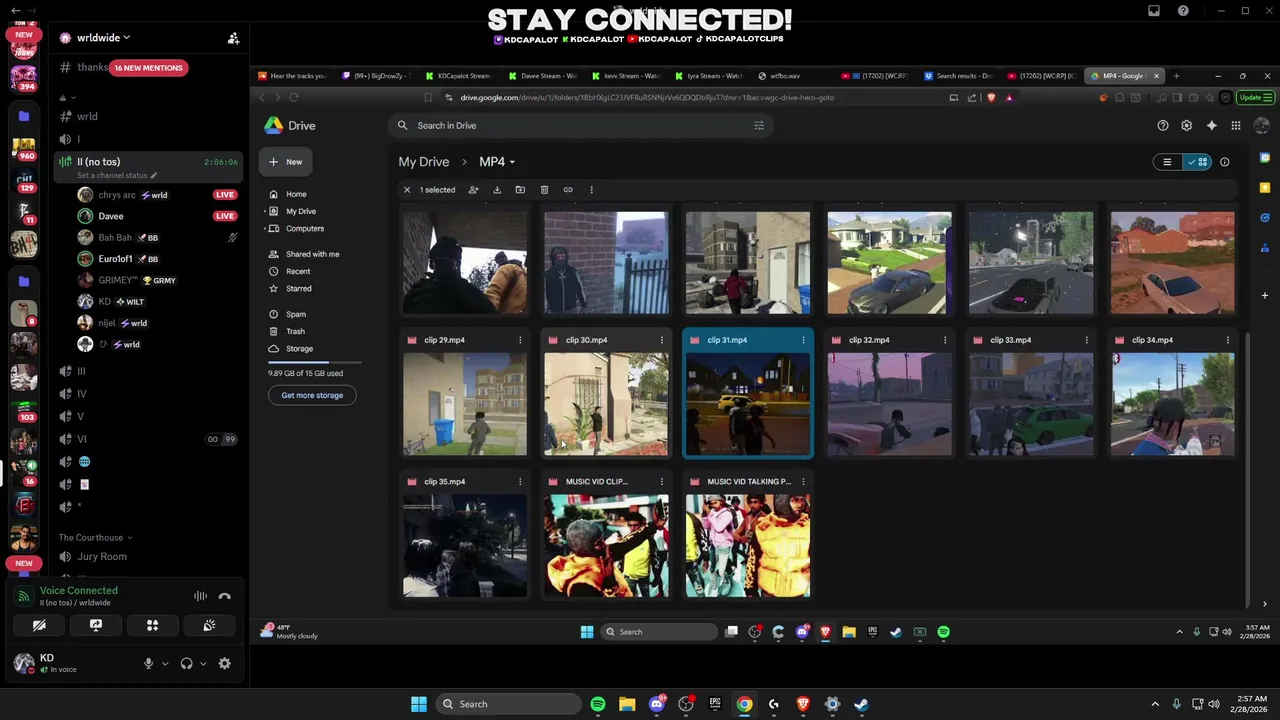Copy link for selected Drive file
1280x720 pixels.
click(568, 190)
